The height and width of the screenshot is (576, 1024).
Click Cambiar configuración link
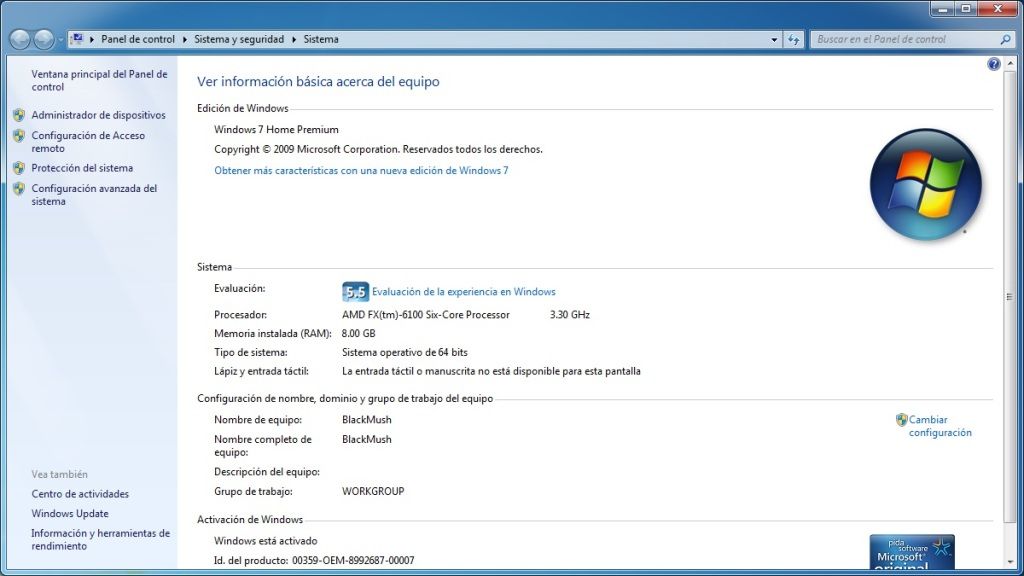940,426
